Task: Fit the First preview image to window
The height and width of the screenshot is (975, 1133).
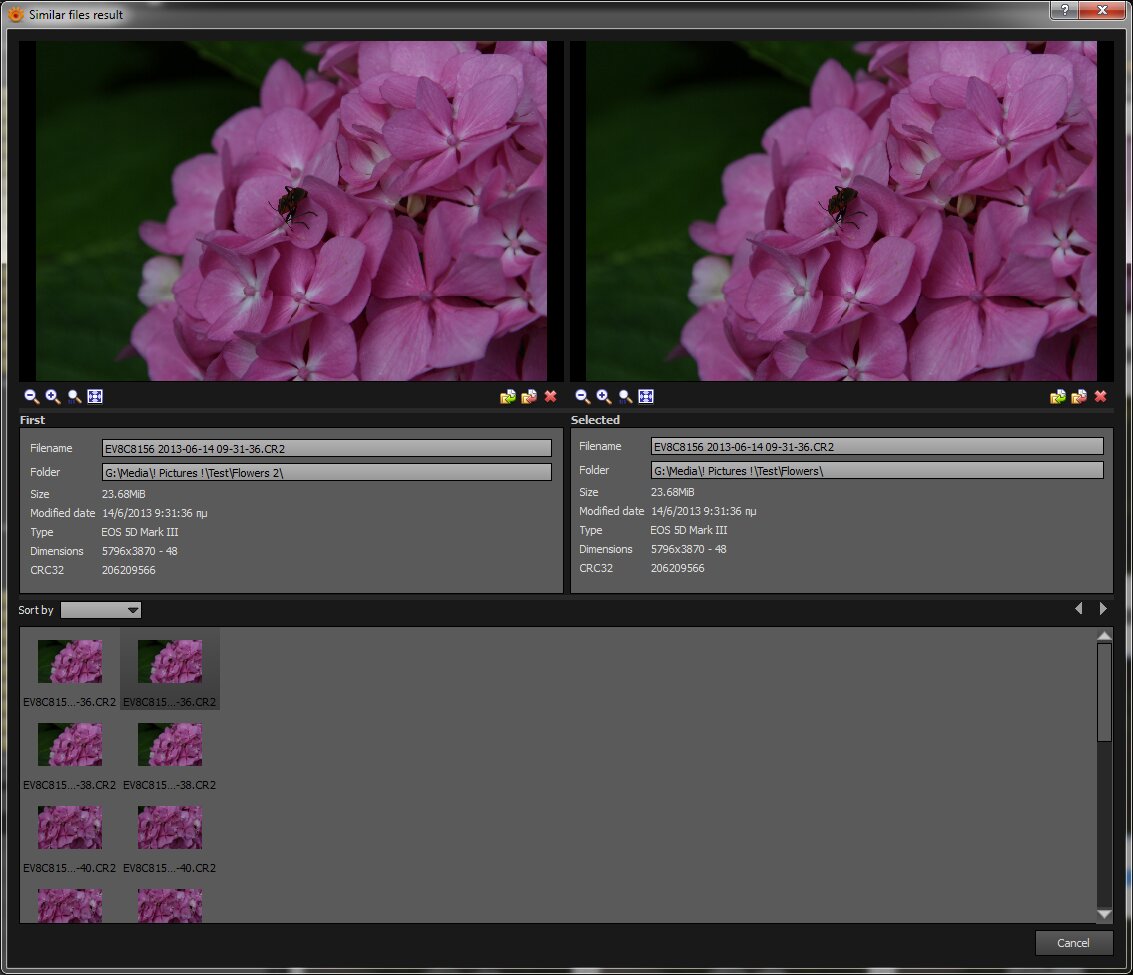Action: [95, 396]
